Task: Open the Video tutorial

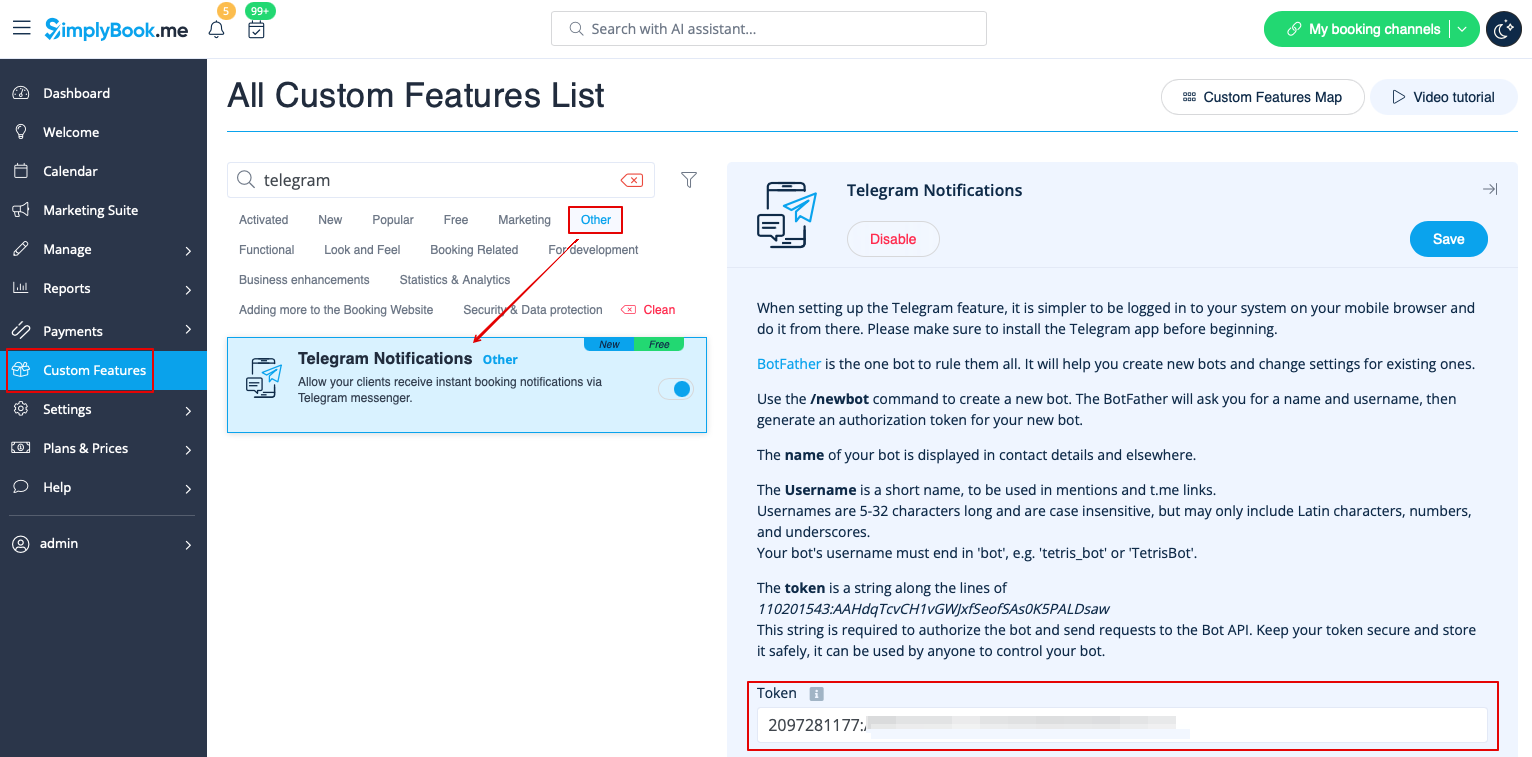Action: [1443, 97]
